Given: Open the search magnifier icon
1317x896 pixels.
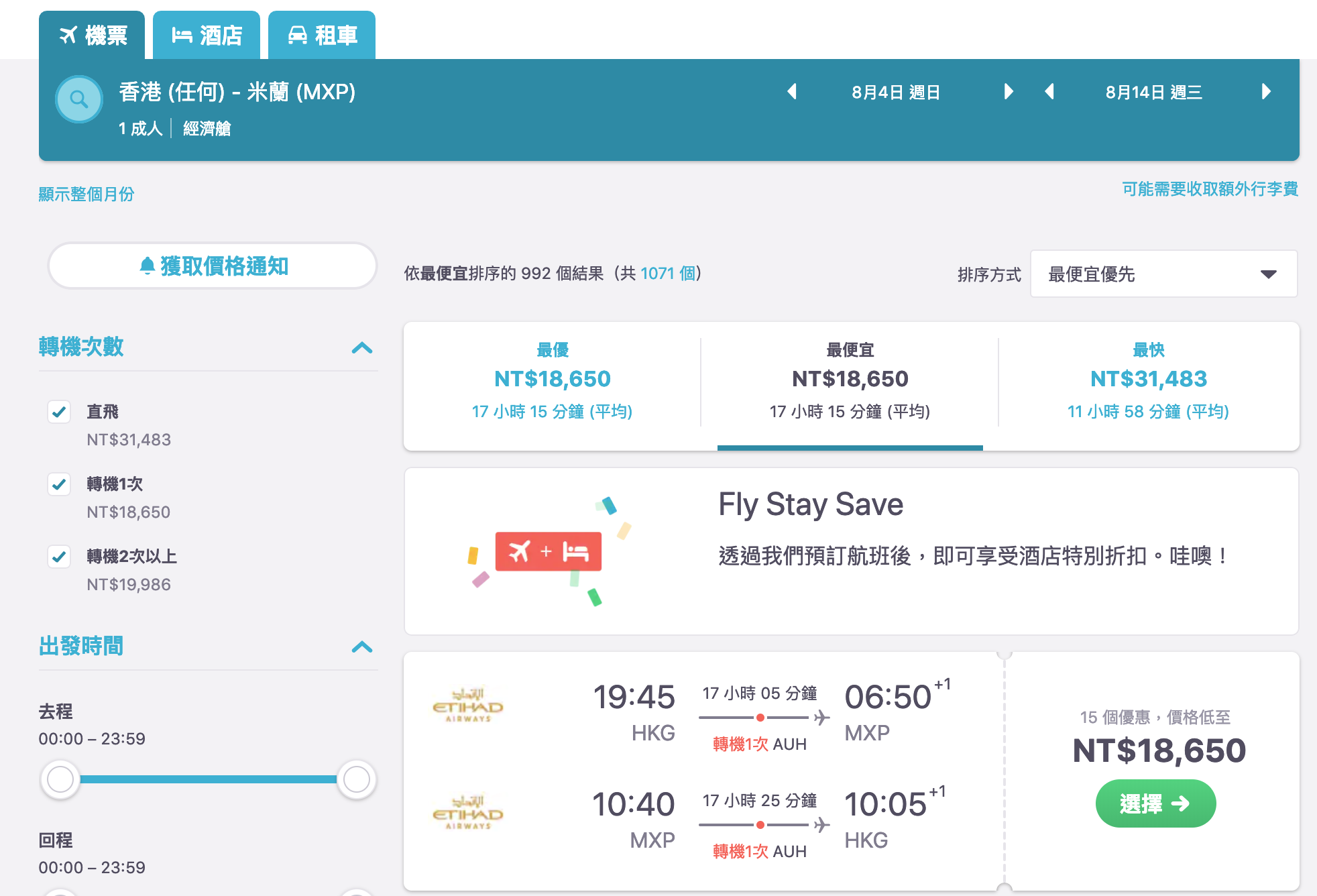Looking at the screenshot, I should [79, 99].
